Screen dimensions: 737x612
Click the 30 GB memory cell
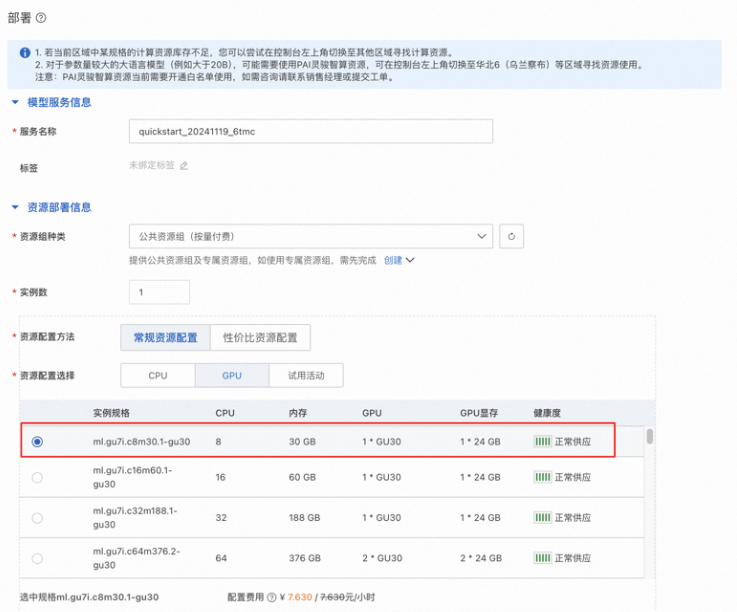(x=302, y=441)
